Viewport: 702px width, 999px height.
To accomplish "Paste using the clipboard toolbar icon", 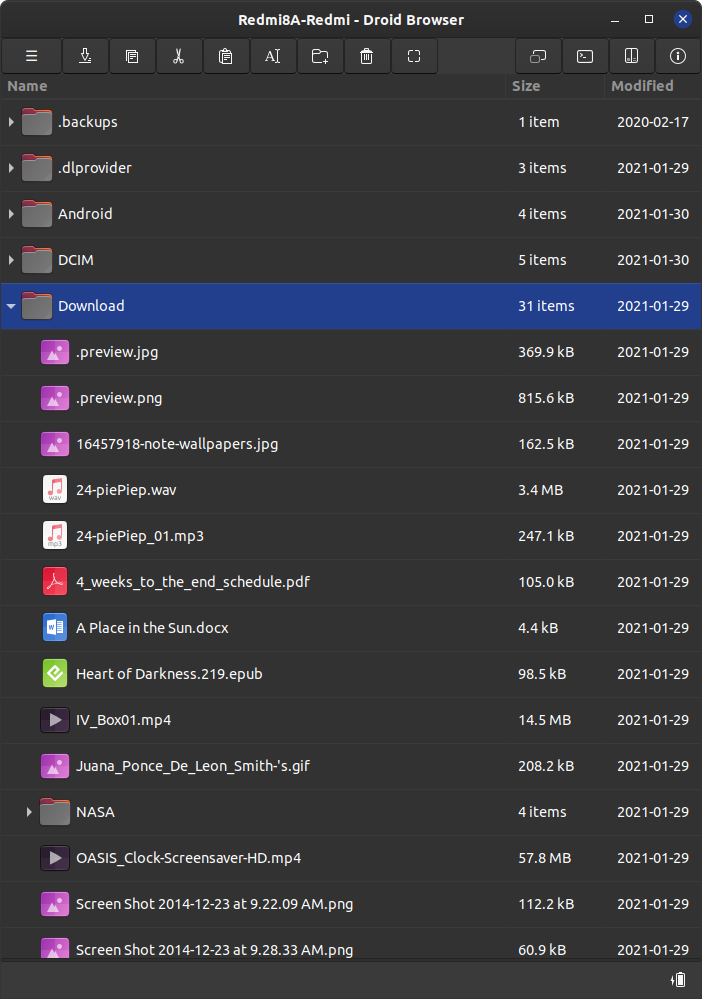I will click(226, 56).
